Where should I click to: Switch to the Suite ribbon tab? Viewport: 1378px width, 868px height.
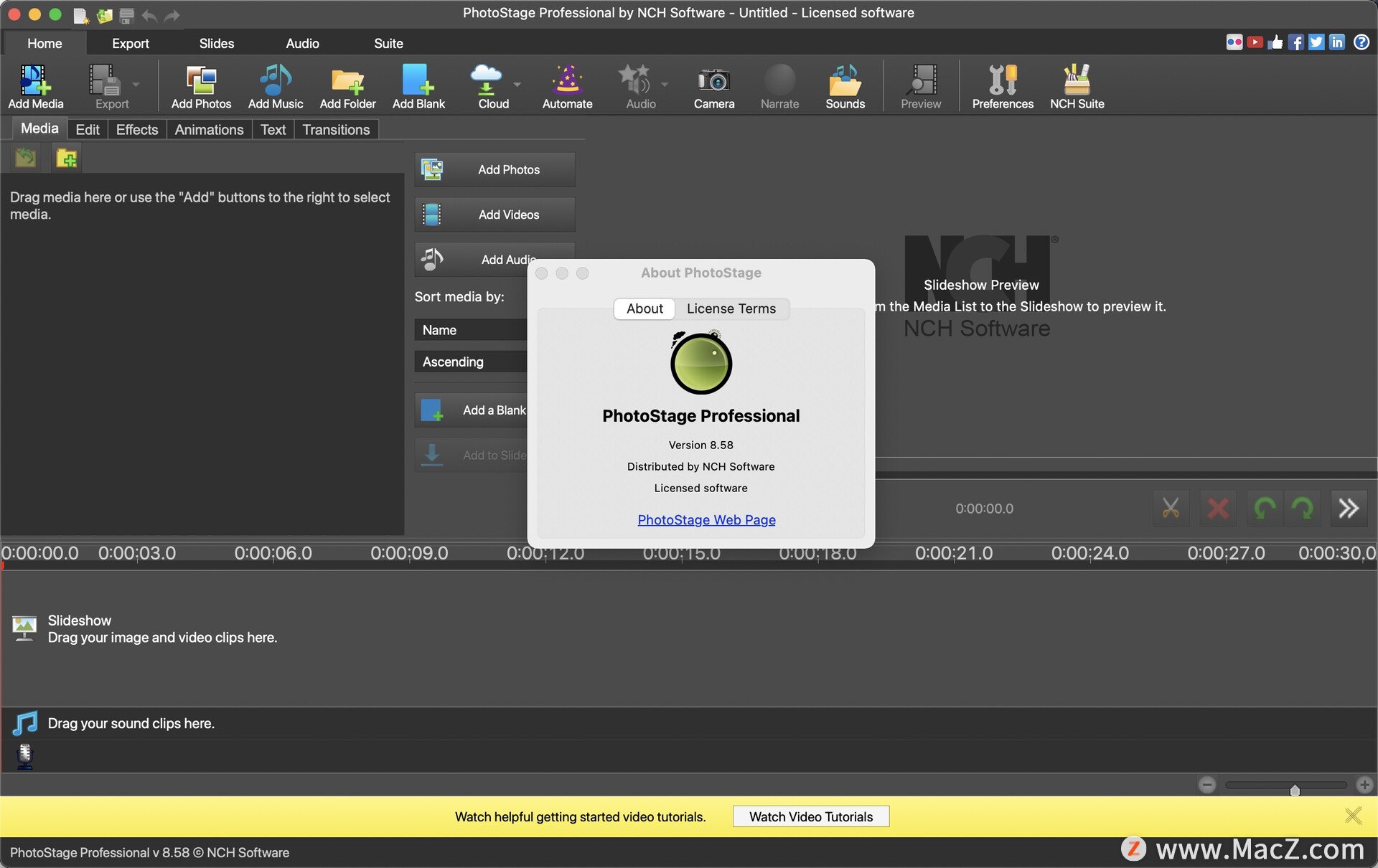click(388, 43)
